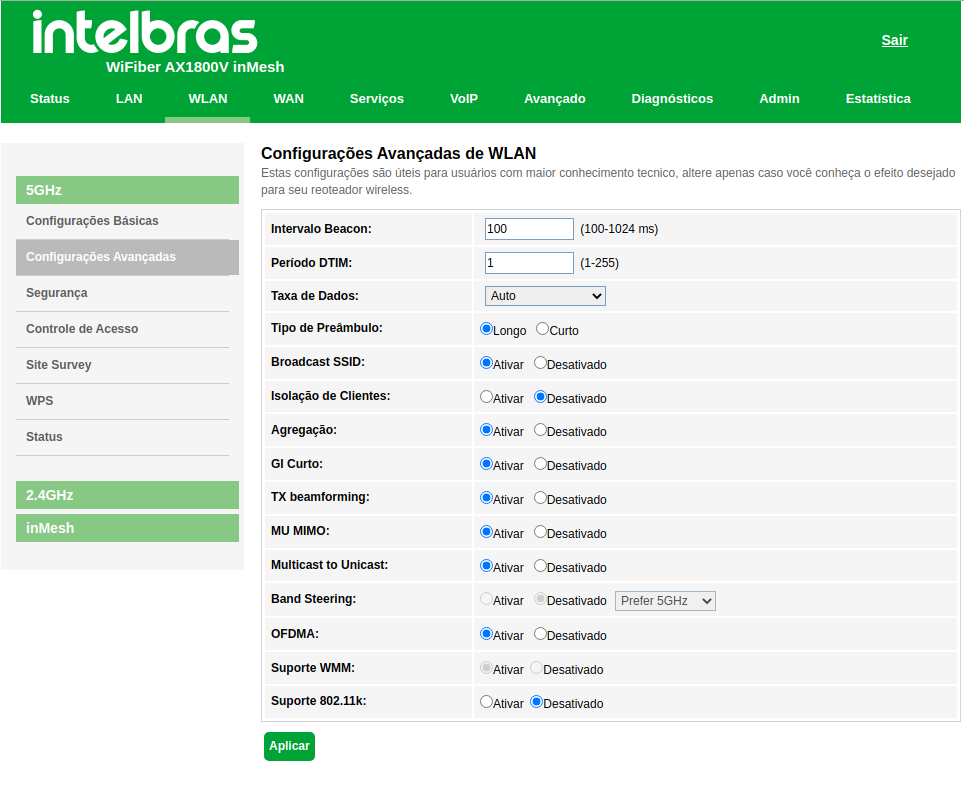Click the Intervalo Beacon input field
Screen dimensions: 964x786
click(x=529, y=229)
